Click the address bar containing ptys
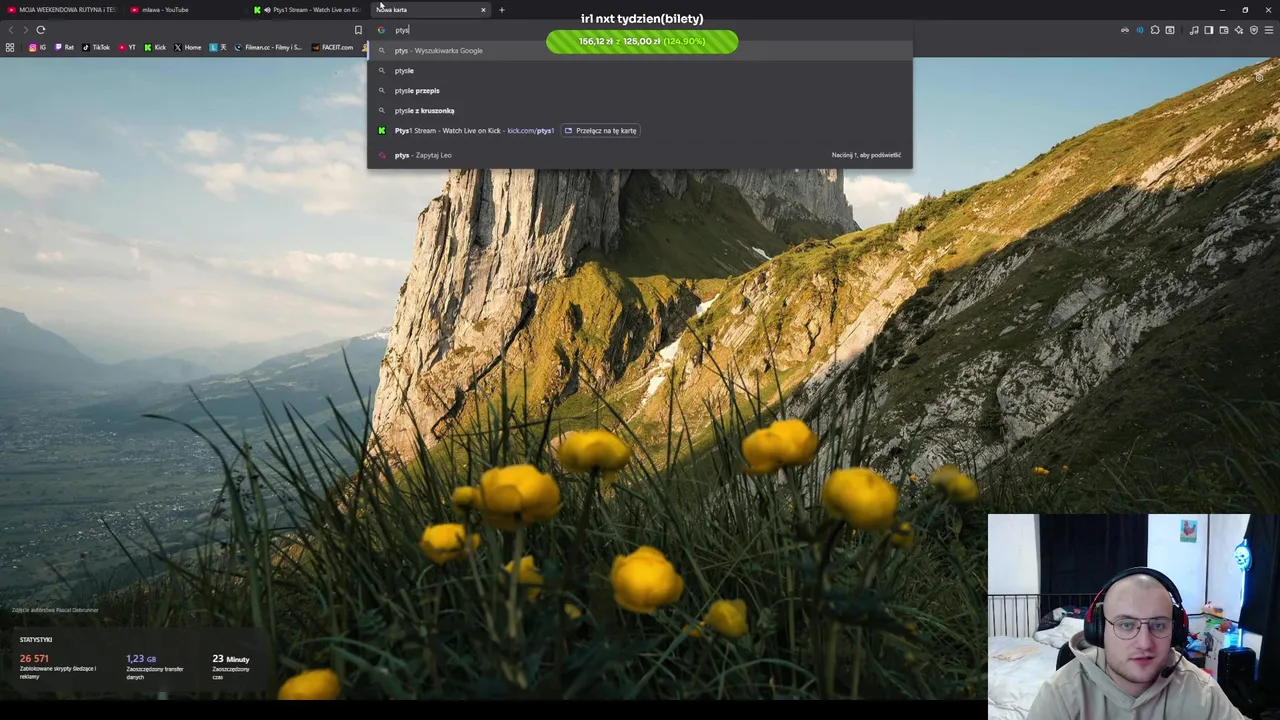The image size is (1280, 720). point(640,30)
